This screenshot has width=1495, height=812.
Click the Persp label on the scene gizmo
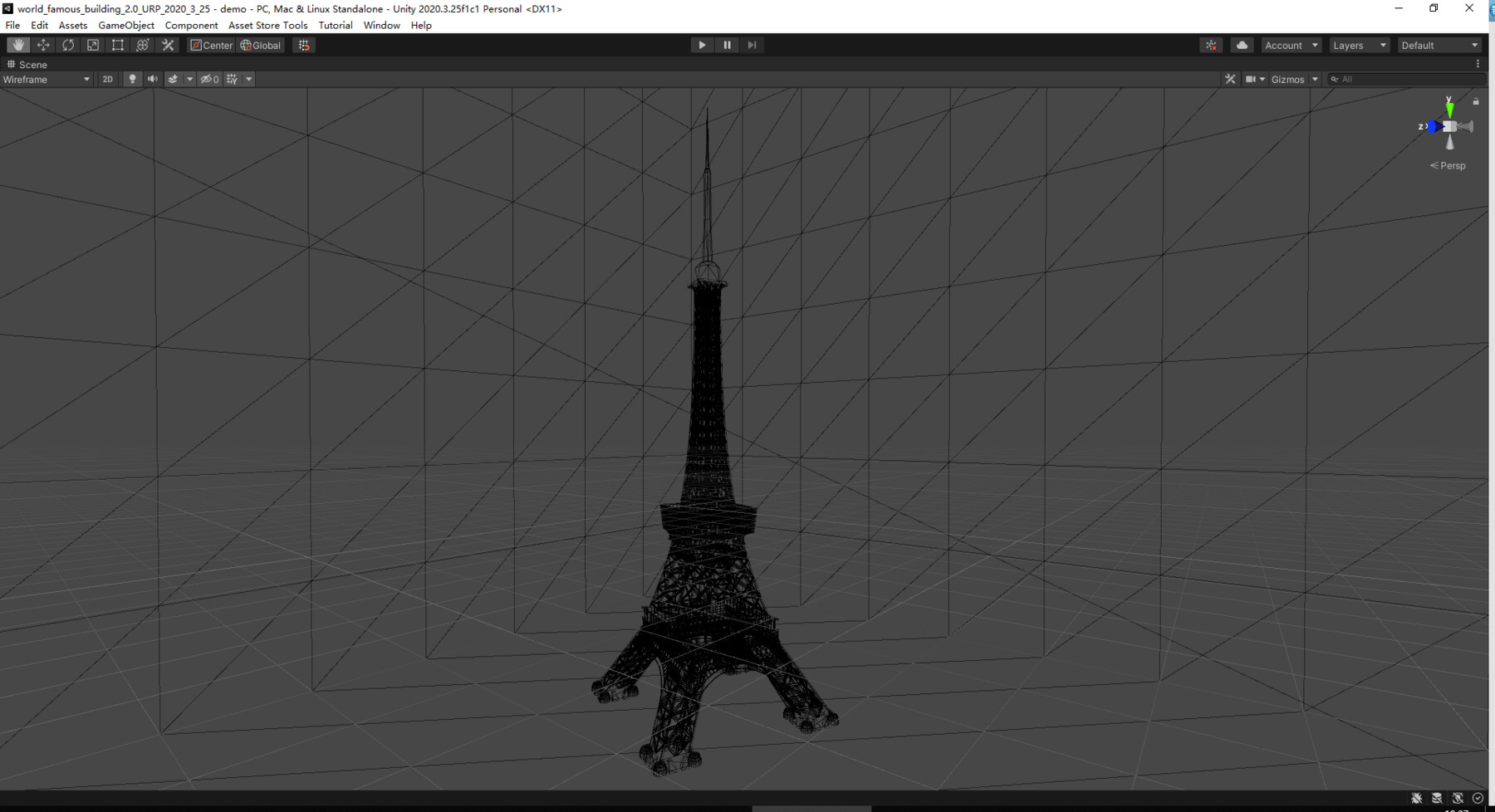(x=1452, y=165)
